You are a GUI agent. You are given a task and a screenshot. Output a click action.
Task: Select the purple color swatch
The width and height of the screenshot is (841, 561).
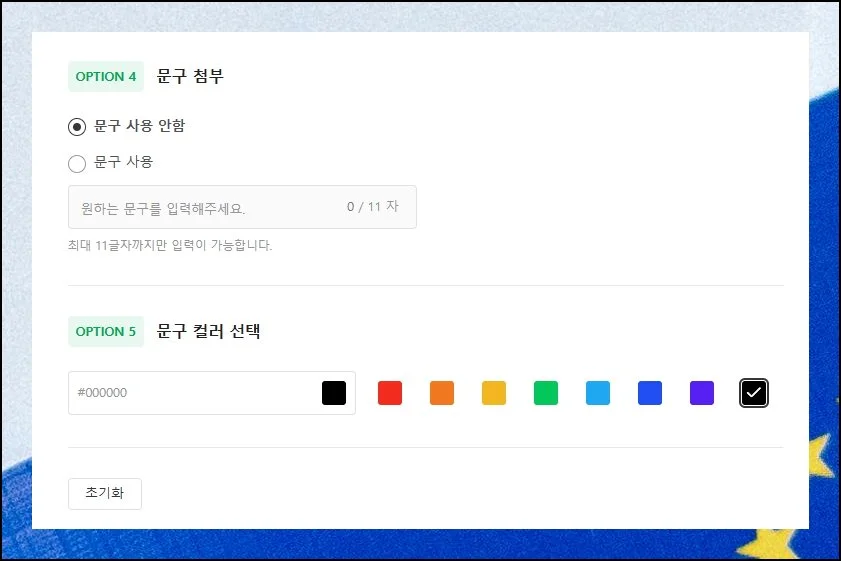tap(702, 393)
